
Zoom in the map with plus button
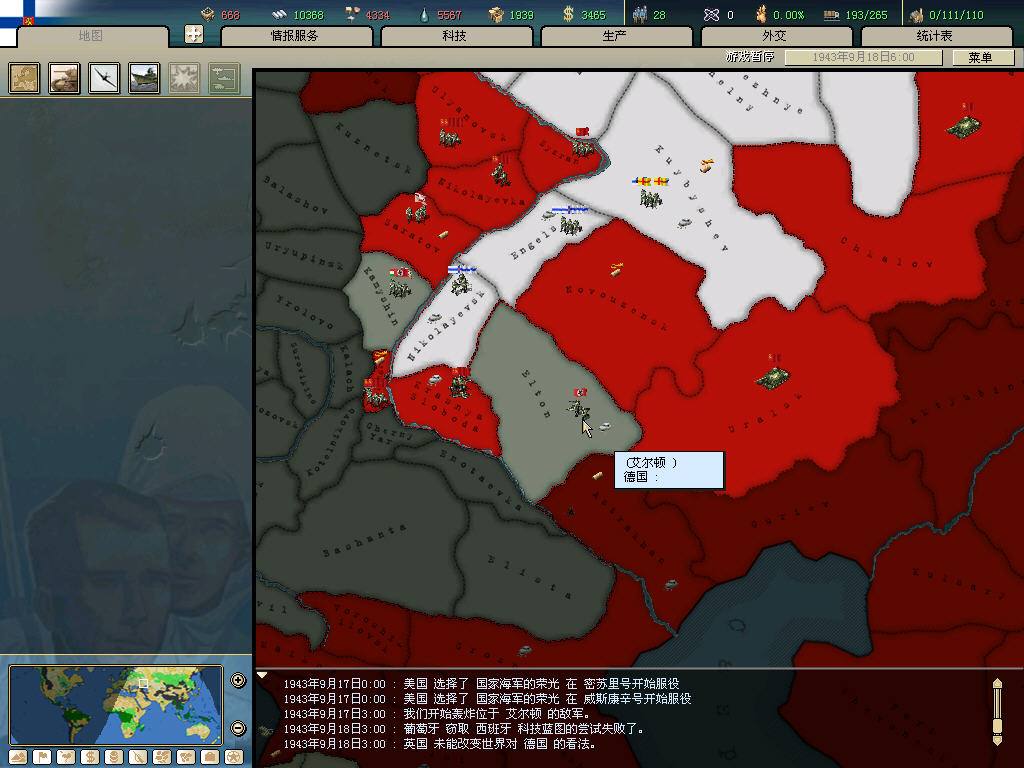(238, 681)
